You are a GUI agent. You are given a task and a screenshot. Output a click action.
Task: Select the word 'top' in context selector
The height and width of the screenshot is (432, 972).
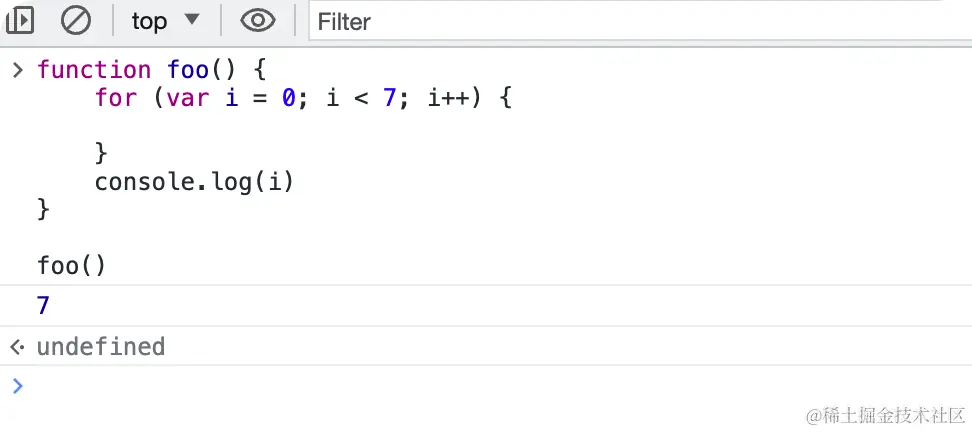[149, 21]
